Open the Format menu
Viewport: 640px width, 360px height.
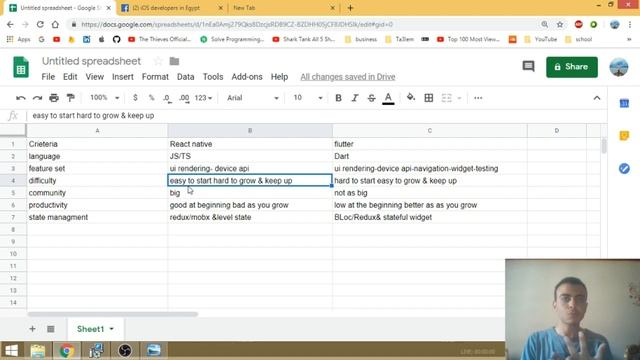pos(155,77)
